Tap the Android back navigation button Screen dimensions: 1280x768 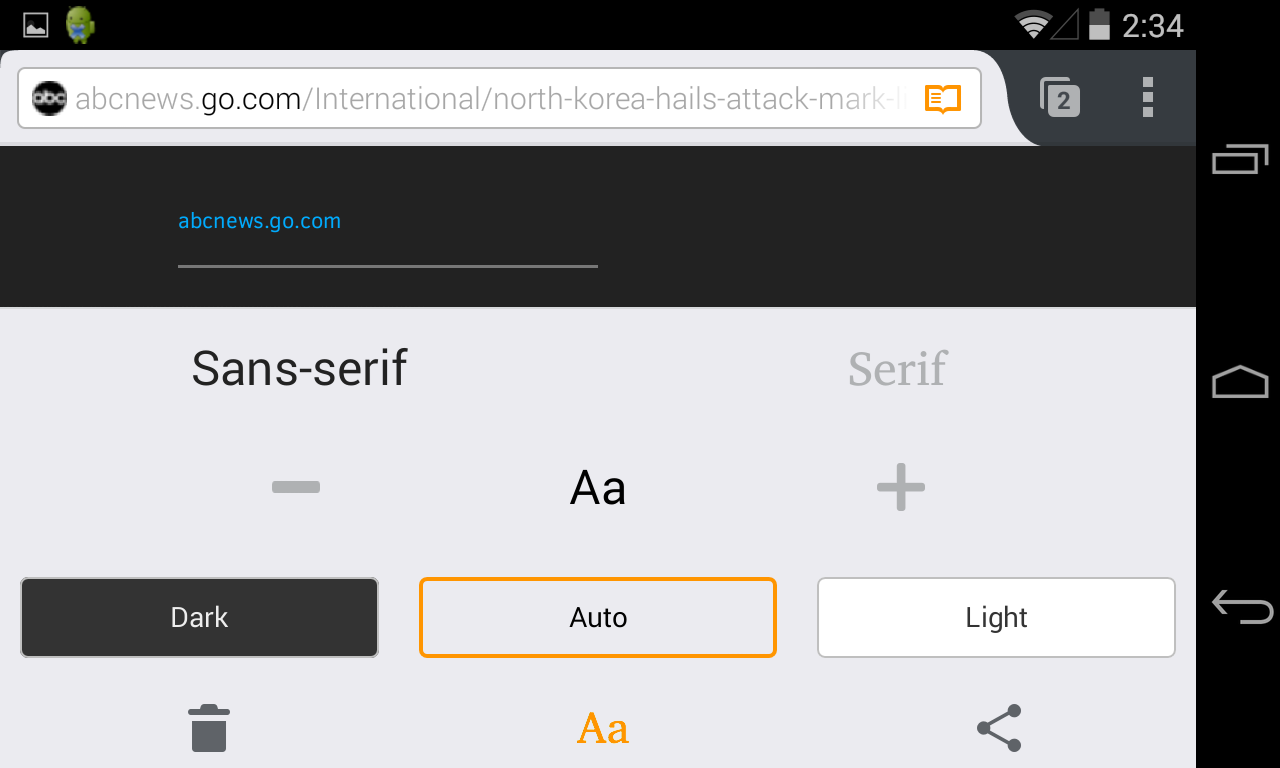click(1241, 606)
